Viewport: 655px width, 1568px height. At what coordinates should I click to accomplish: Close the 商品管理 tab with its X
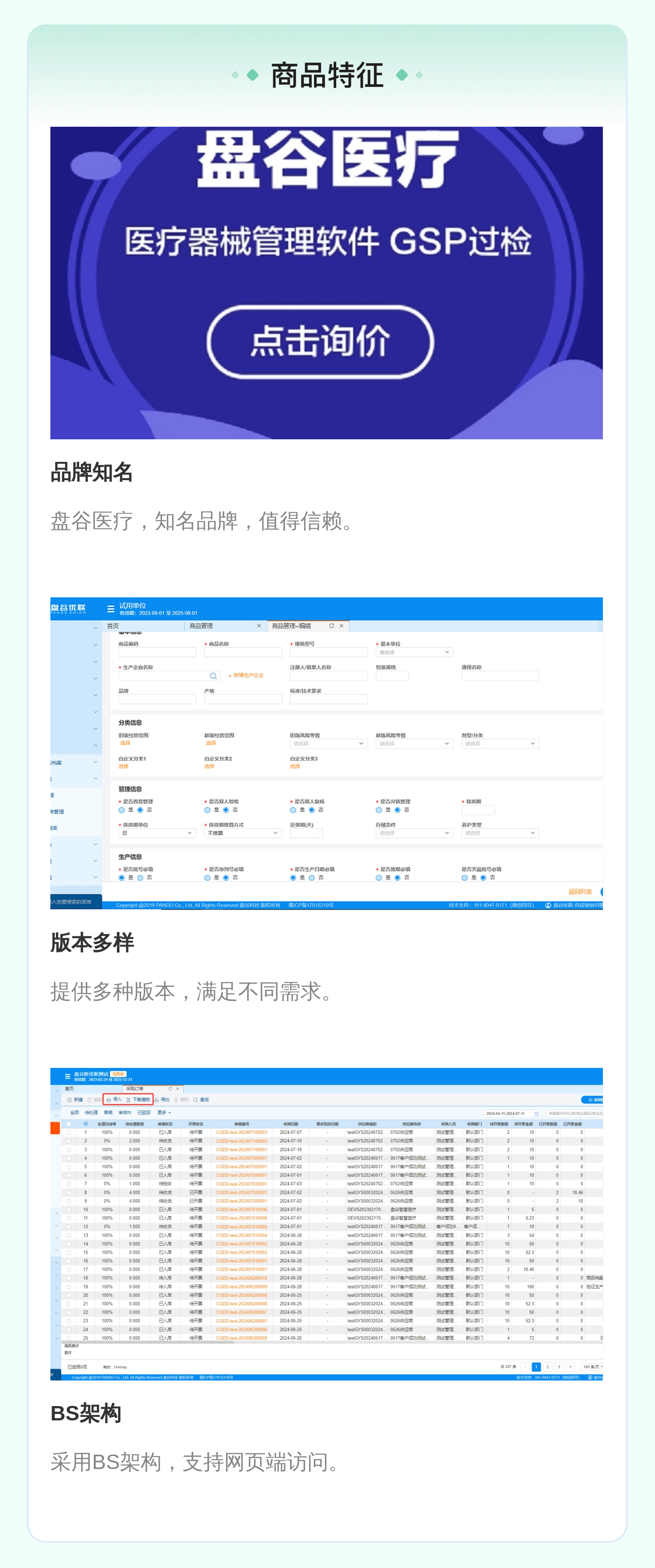coord(259,626)
